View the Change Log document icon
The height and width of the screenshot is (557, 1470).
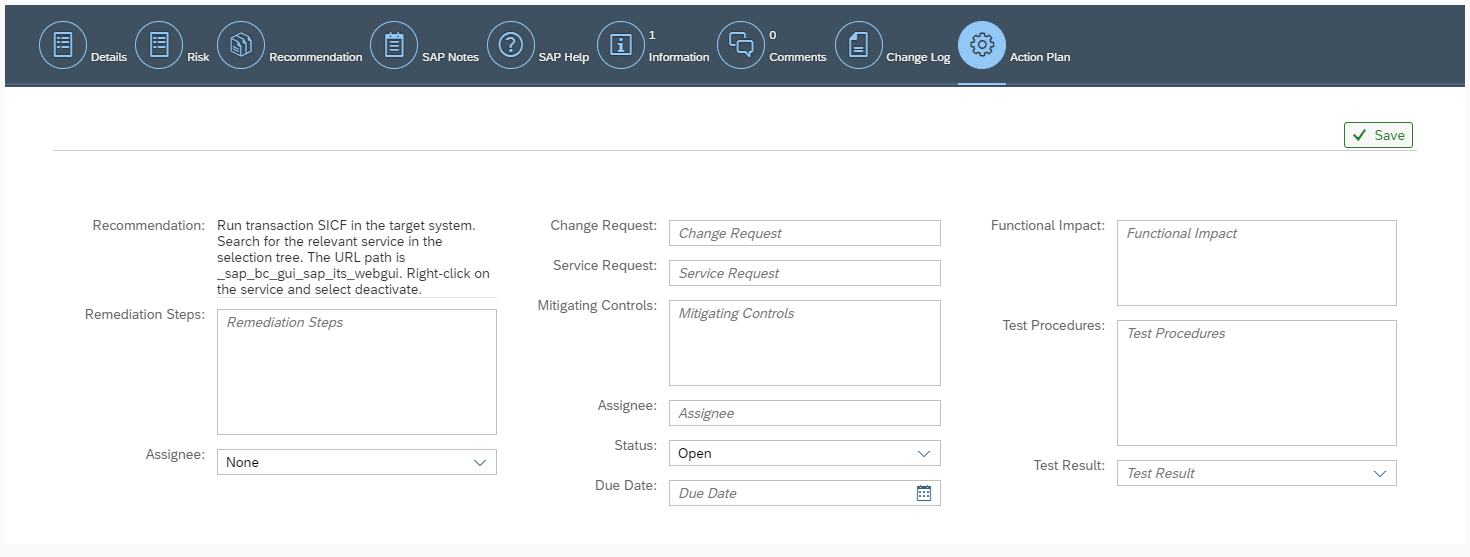point(859,45)
